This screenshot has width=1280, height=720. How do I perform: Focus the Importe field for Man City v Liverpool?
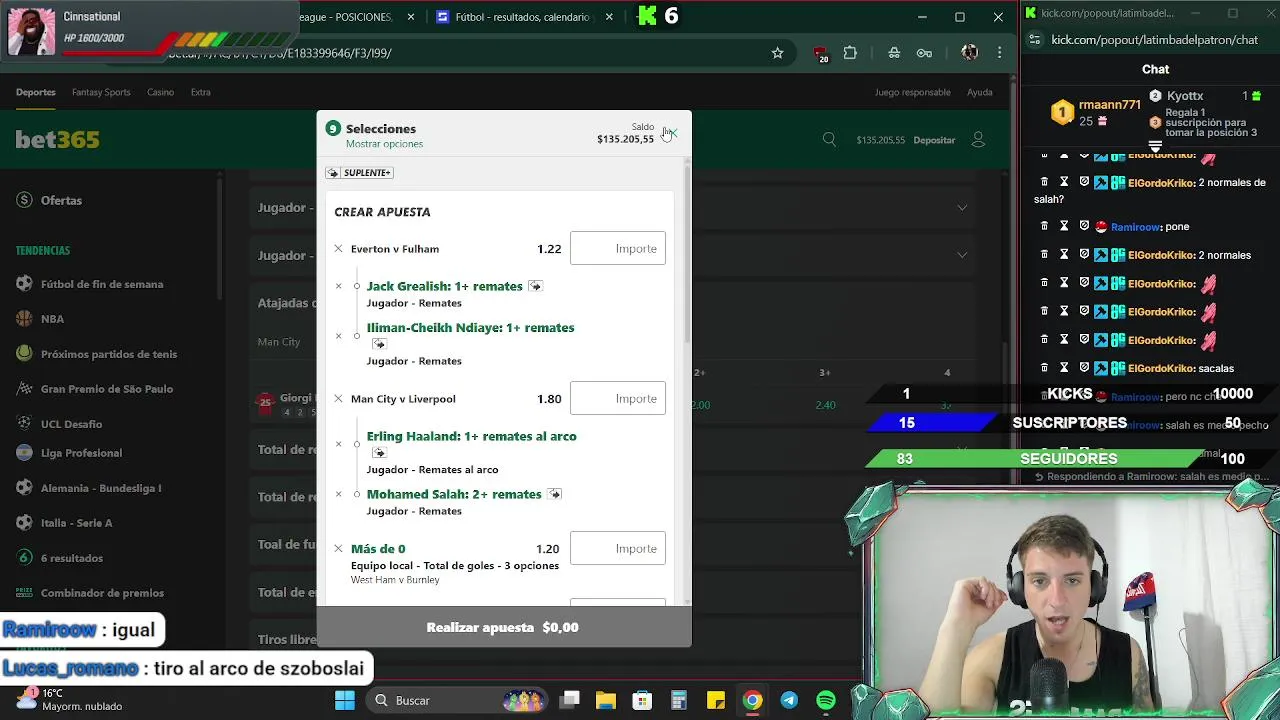[x=618, y=399]
